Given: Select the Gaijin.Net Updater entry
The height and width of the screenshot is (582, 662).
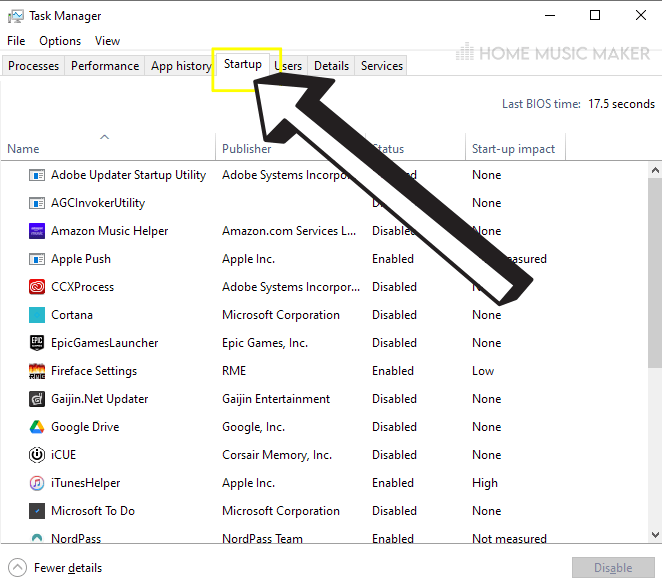Looking at the screenshot, I should coord(324,399).
